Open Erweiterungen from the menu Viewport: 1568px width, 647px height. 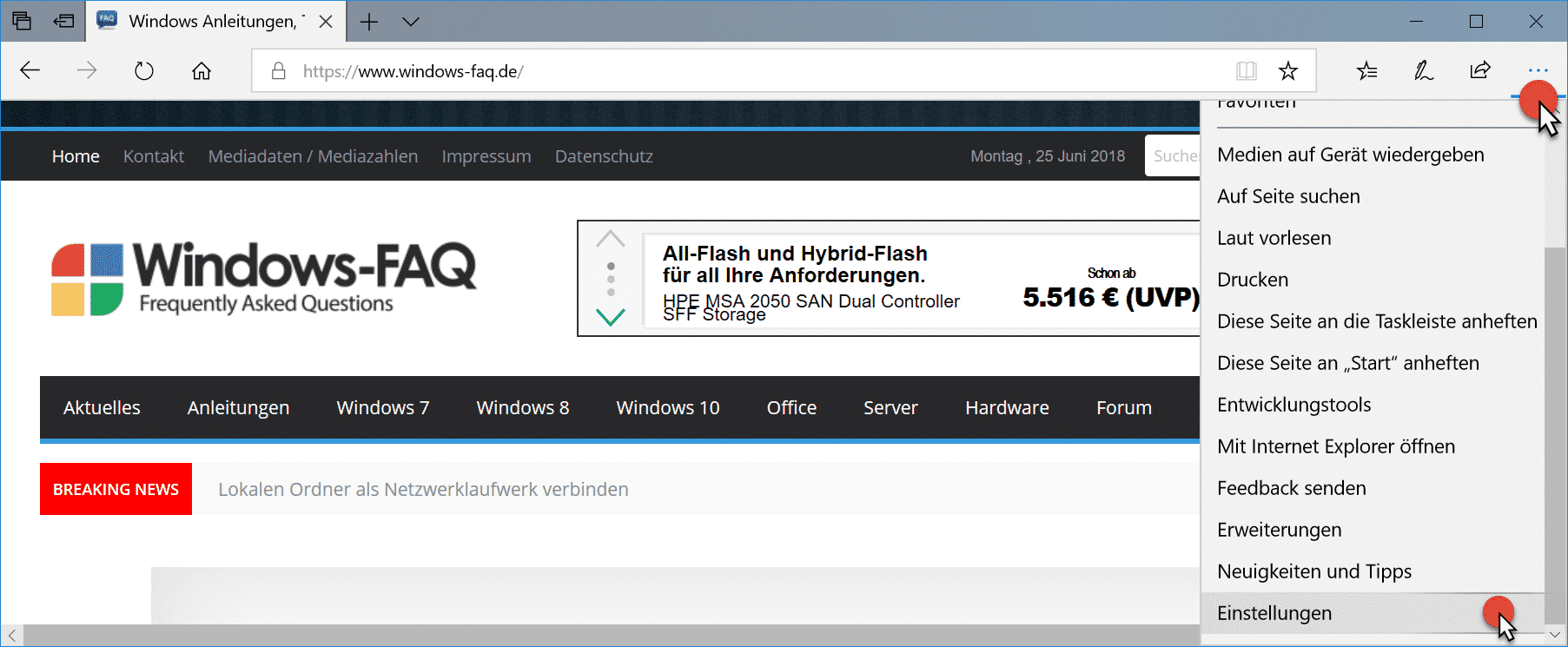1373,530
